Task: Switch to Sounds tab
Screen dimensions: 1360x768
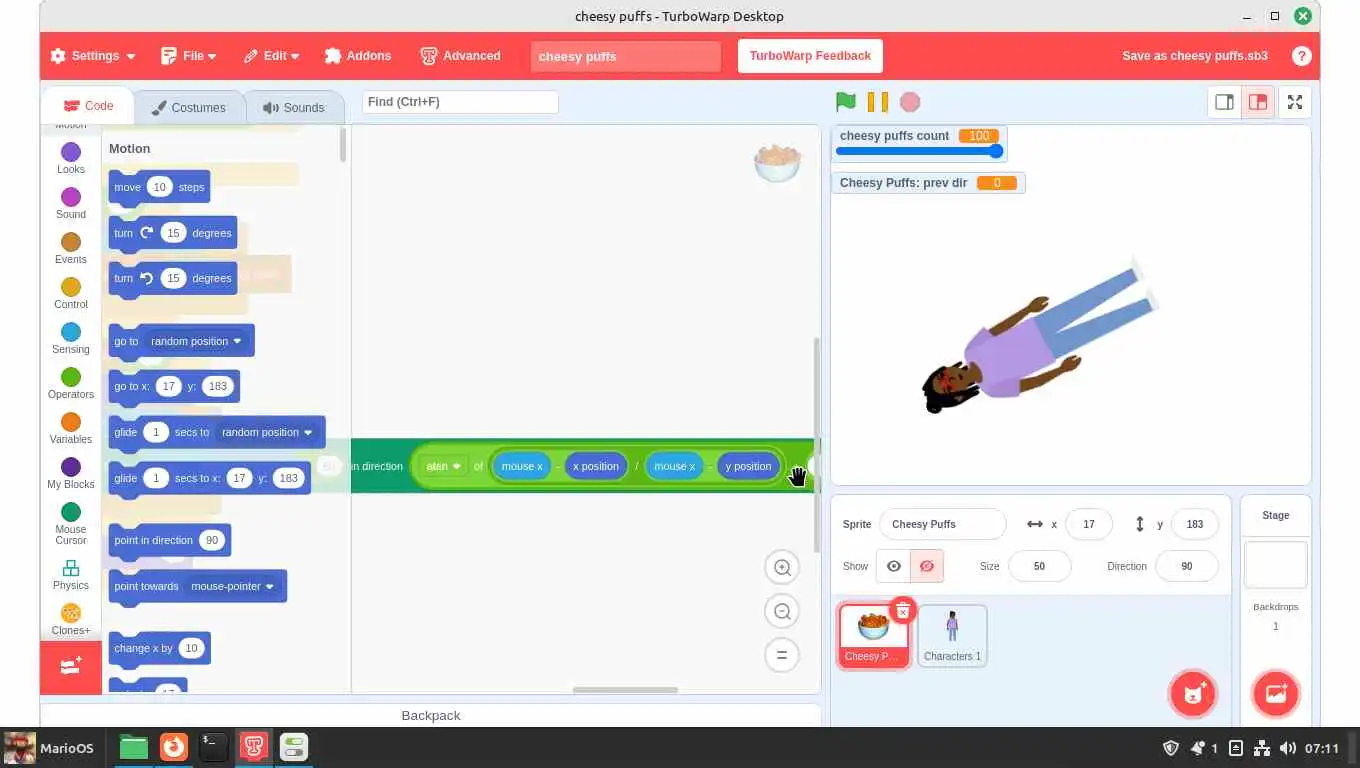Action: 293,108
